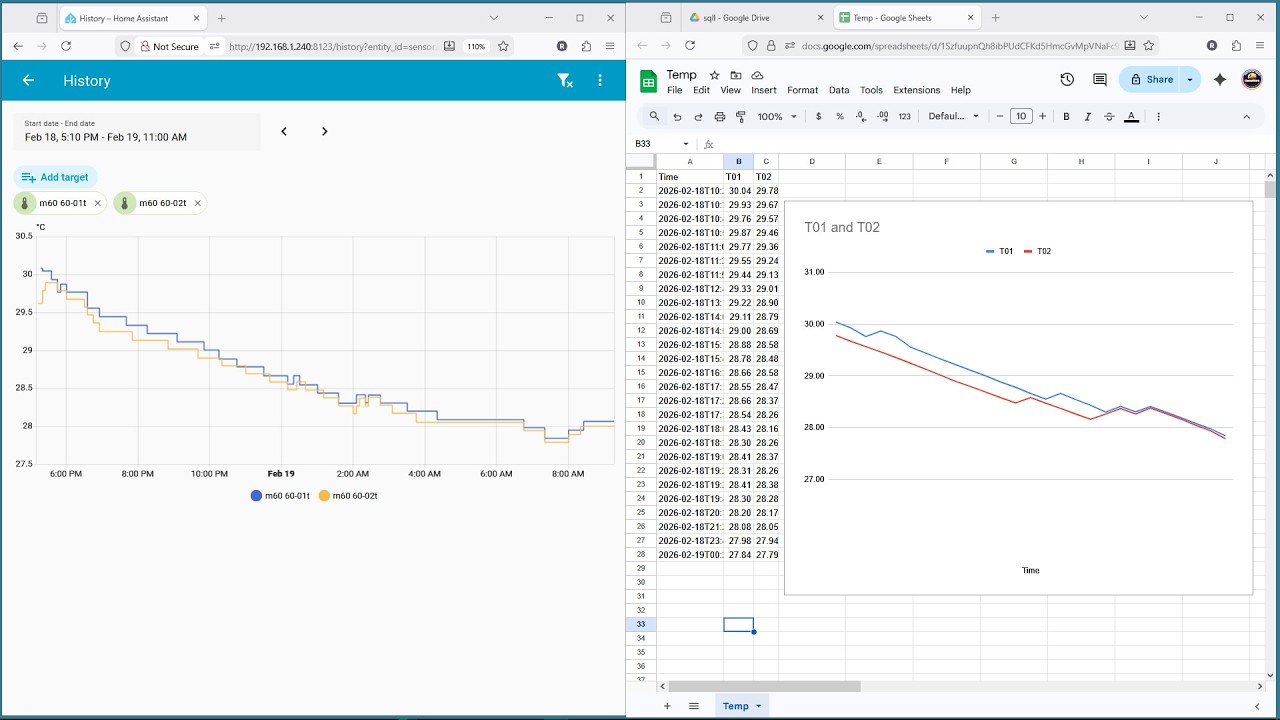Remove the m60 60-02t target chip
The image size is (1280, 720).
(x=197, y=203)
